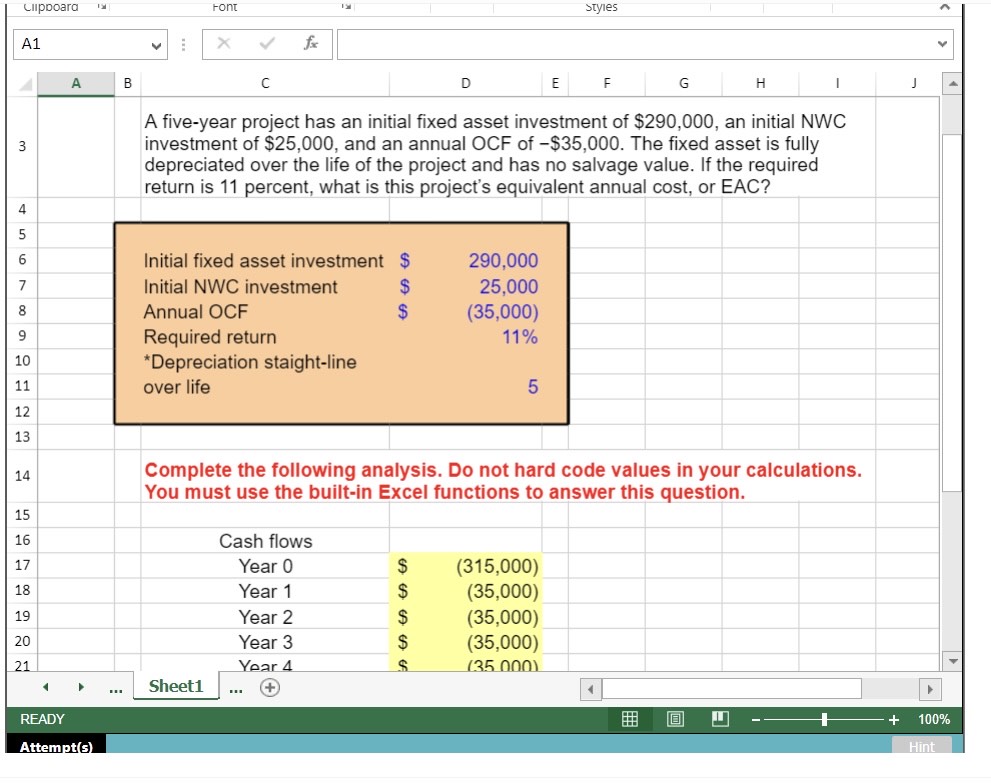991x783 pixels.
Task: Select column header D
Action: [465, 83]
